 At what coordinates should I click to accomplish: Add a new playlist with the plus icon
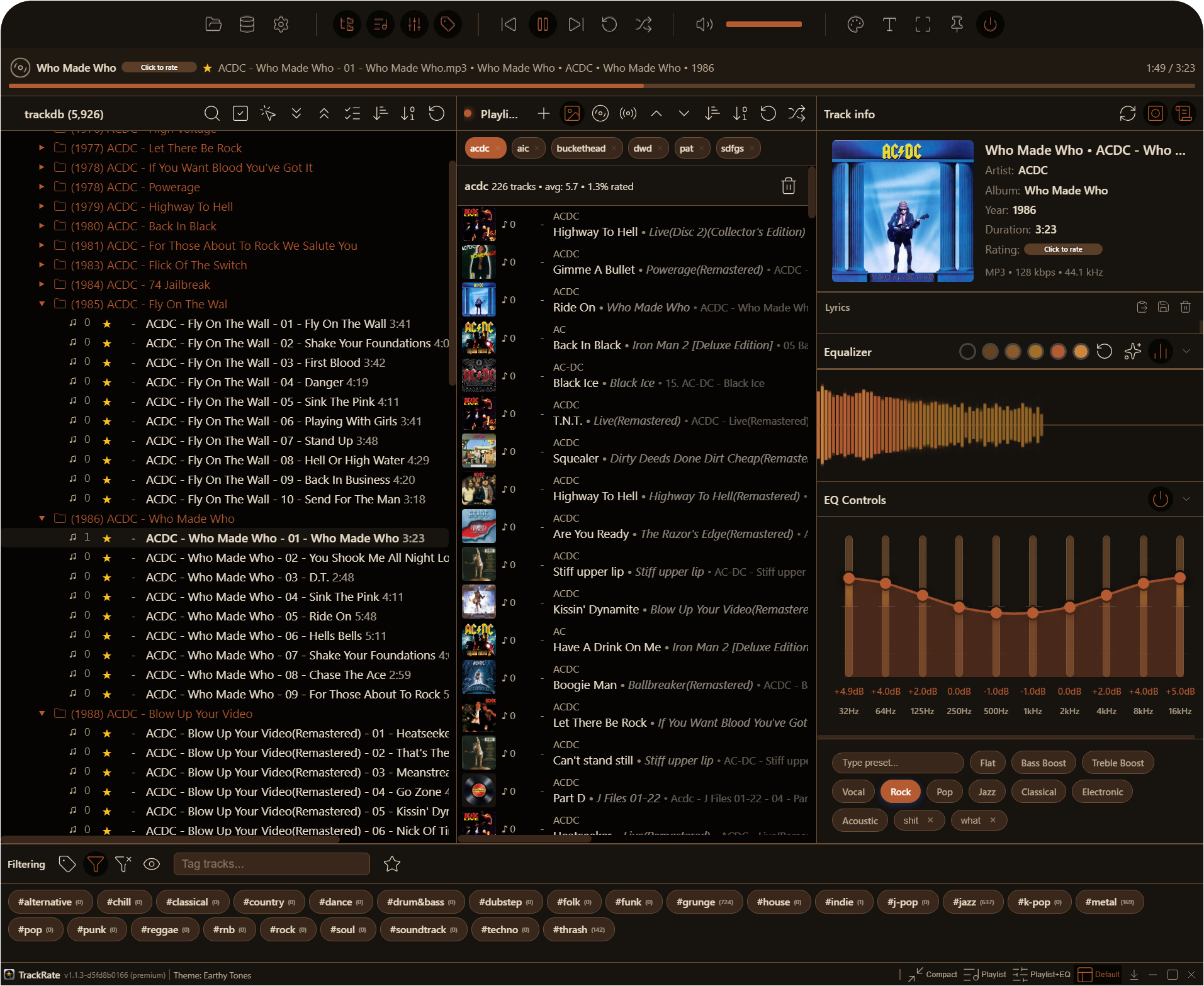pyautogui.click(x=543, y=114)
